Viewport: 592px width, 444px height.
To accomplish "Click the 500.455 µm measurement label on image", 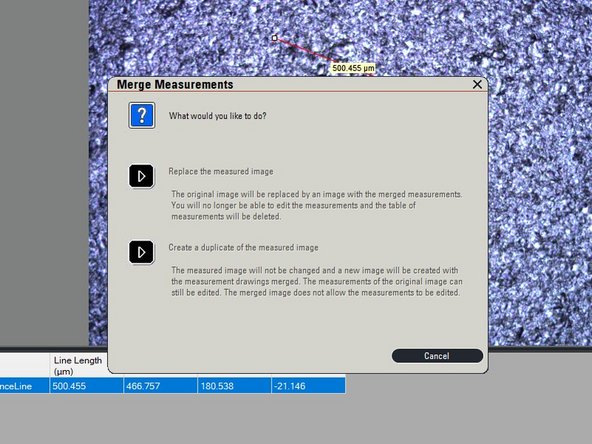I will 353,68.
